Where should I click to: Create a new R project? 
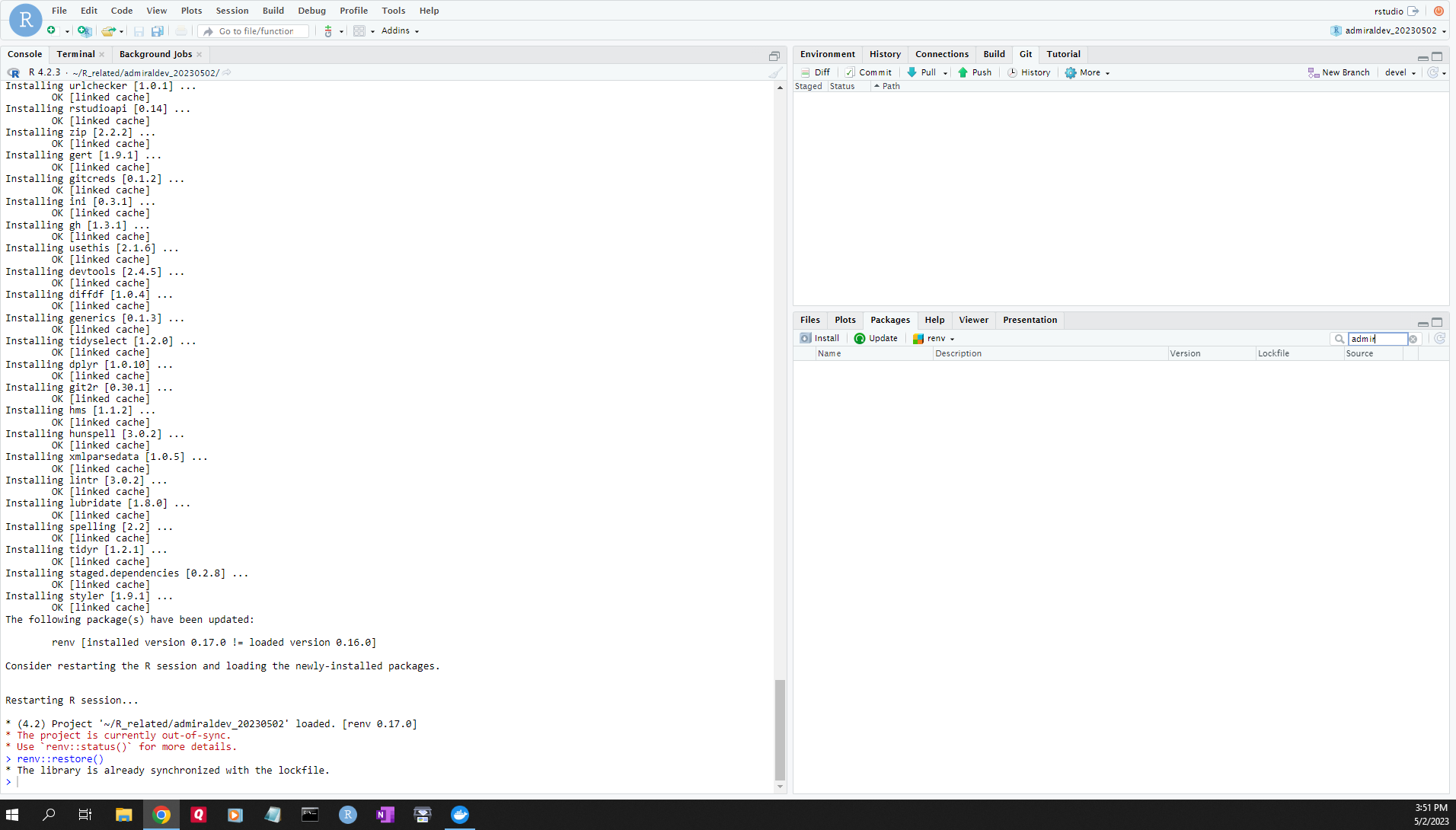point(85,30)
